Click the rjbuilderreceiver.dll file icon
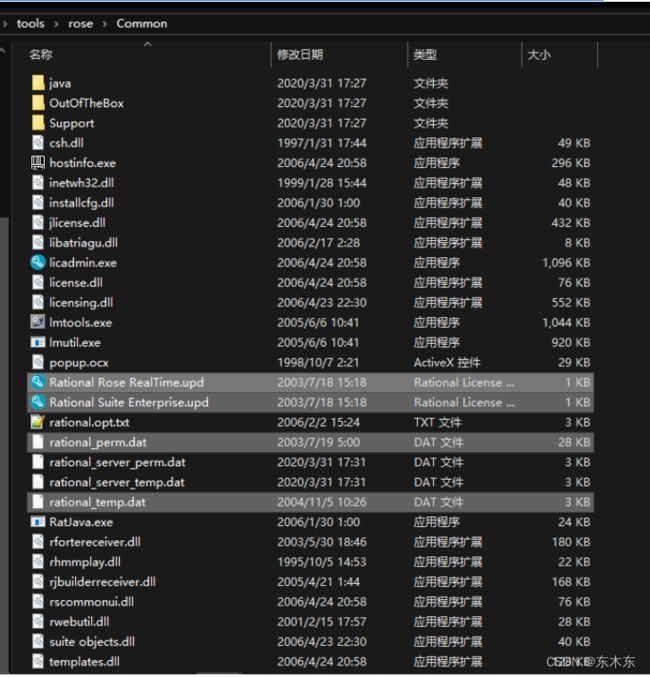The image size is (650, 677). coord(38,582)
